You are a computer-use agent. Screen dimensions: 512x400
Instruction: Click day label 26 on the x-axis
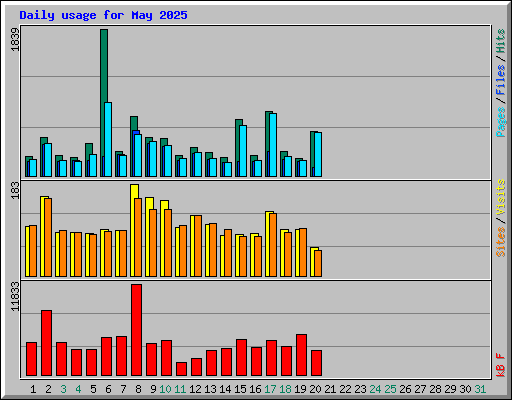click(405, 389)
